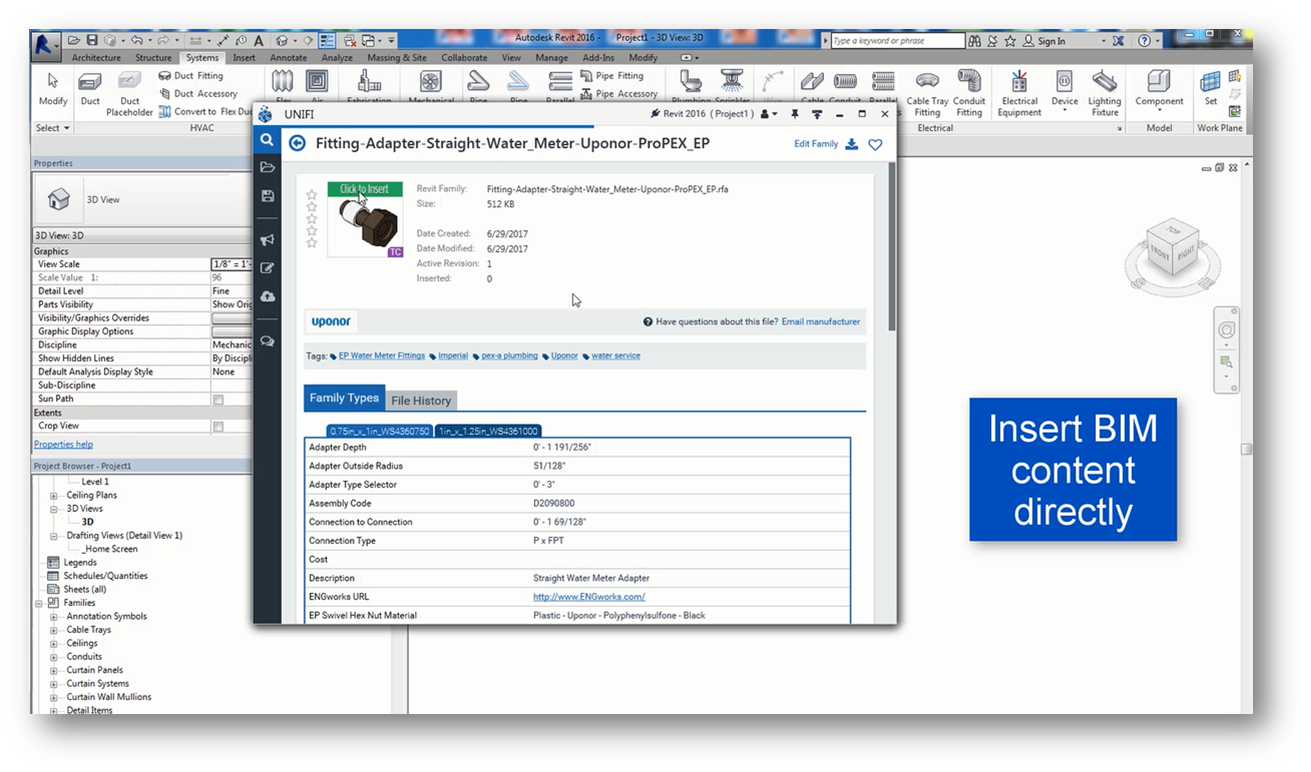
Task: Click the dock-to-top icon in UNIFI title bar
Action: 817,114
